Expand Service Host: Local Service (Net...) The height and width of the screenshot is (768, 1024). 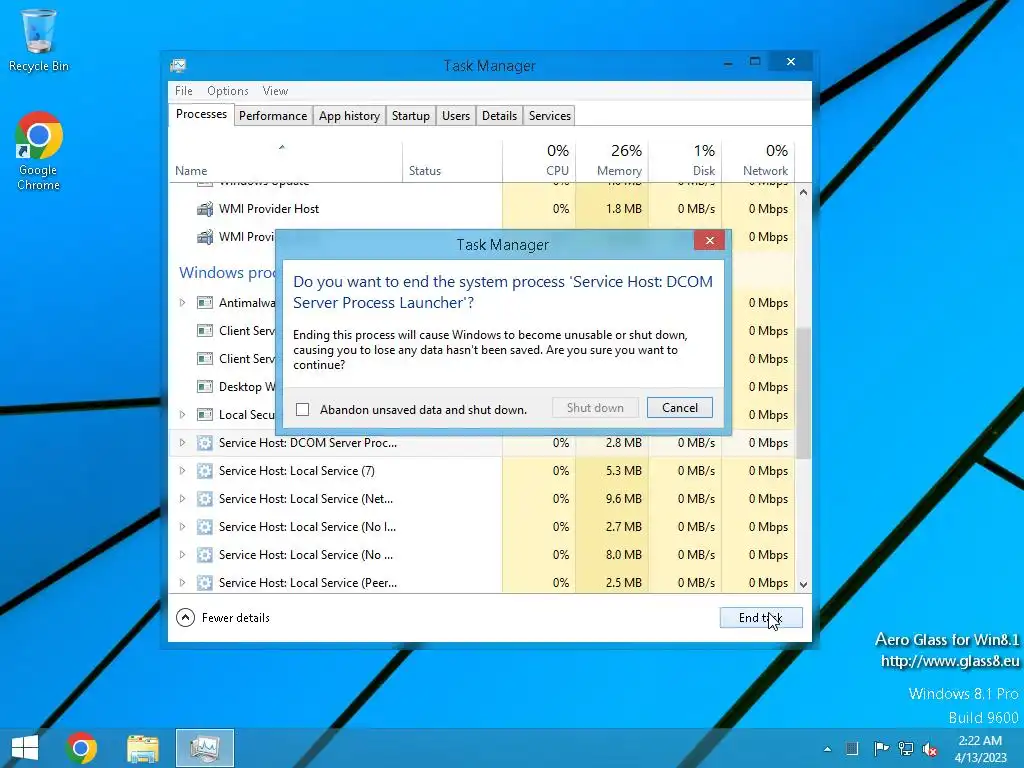coord(182,499)
